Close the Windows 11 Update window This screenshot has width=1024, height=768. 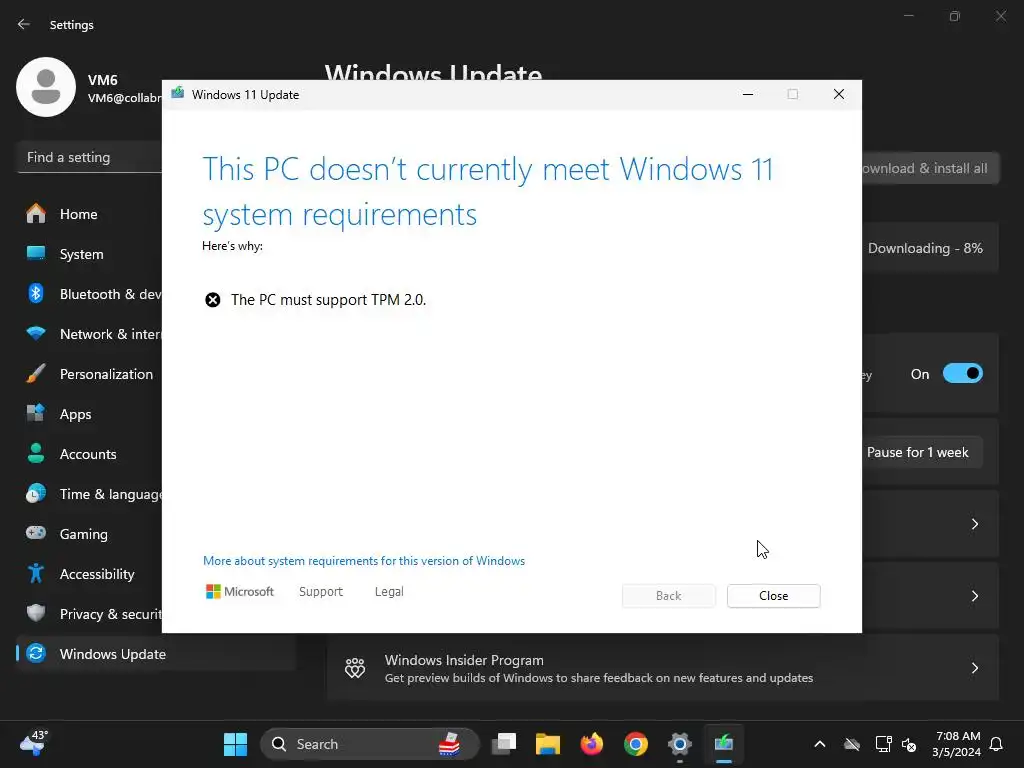(839, 94)
